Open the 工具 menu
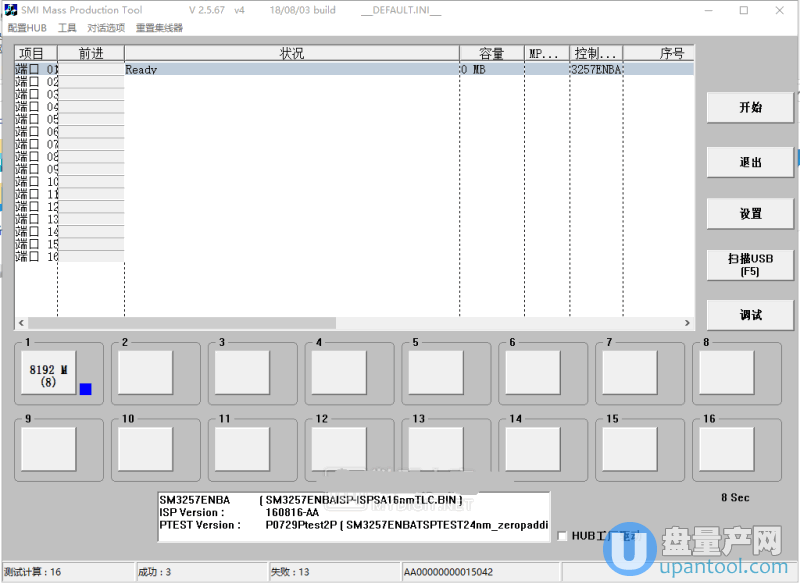Screen dimensions: 800x584 pyautogui.click(x=67, y=28)
